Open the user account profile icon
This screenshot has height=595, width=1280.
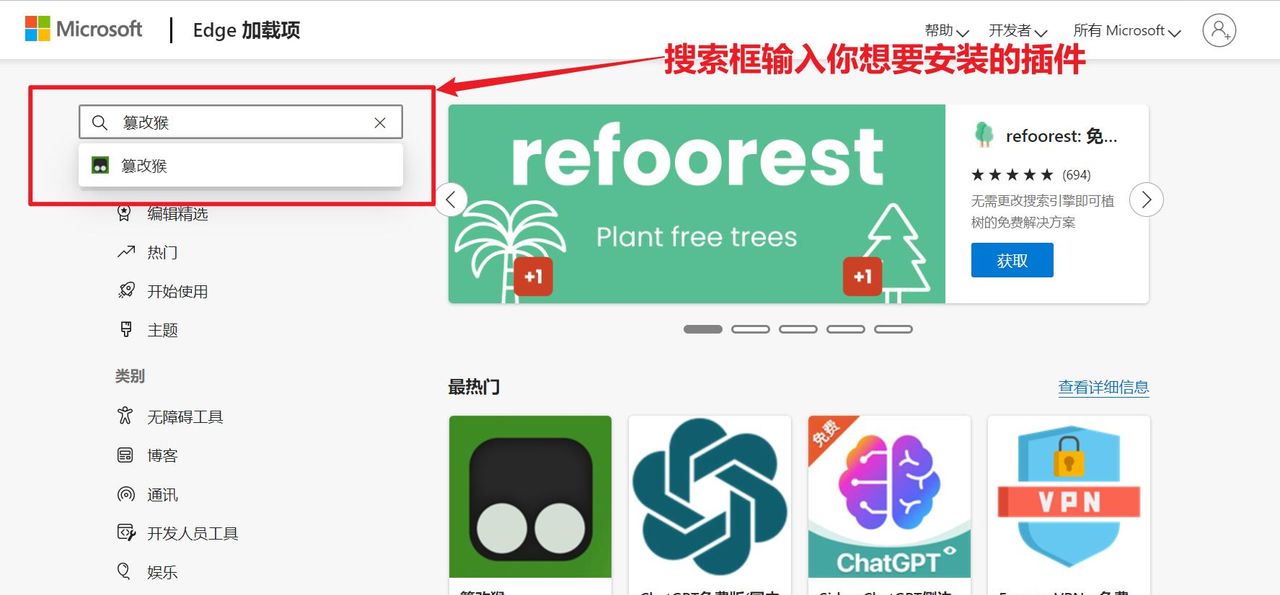(1219, 30)
